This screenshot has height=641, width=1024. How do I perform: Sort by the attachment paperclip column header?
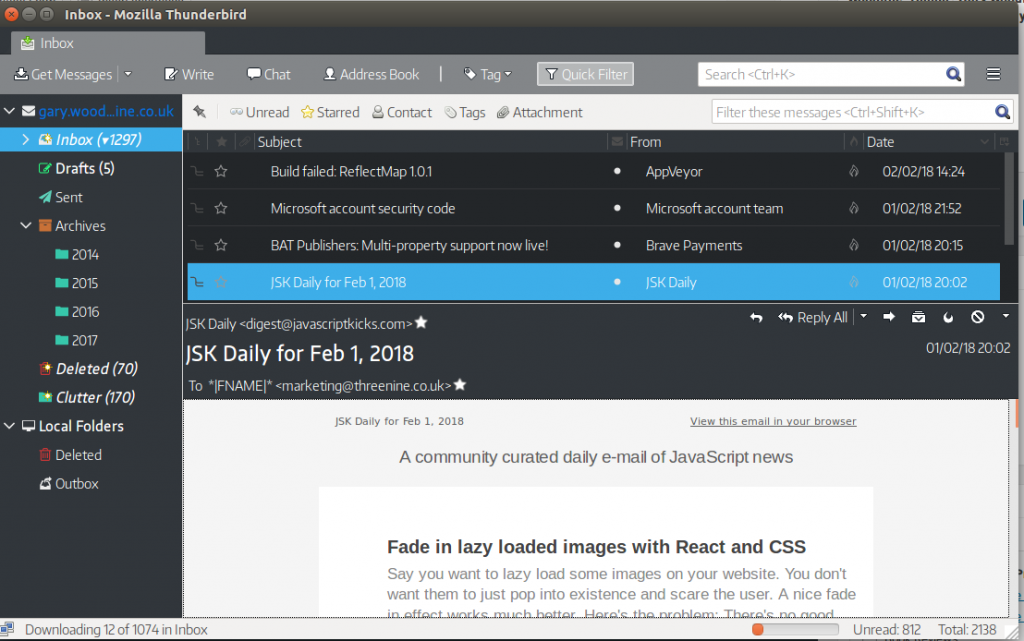coord(244,142)
